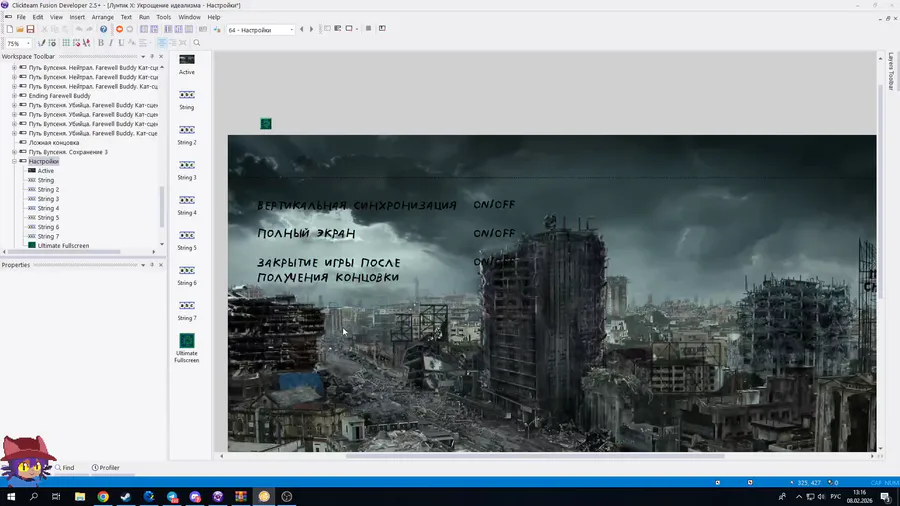Open the frame selector dropdown '64 - Настройки'
Viewport: 900px width, 506px height.
pyautogui.click(x=261, y=30)
